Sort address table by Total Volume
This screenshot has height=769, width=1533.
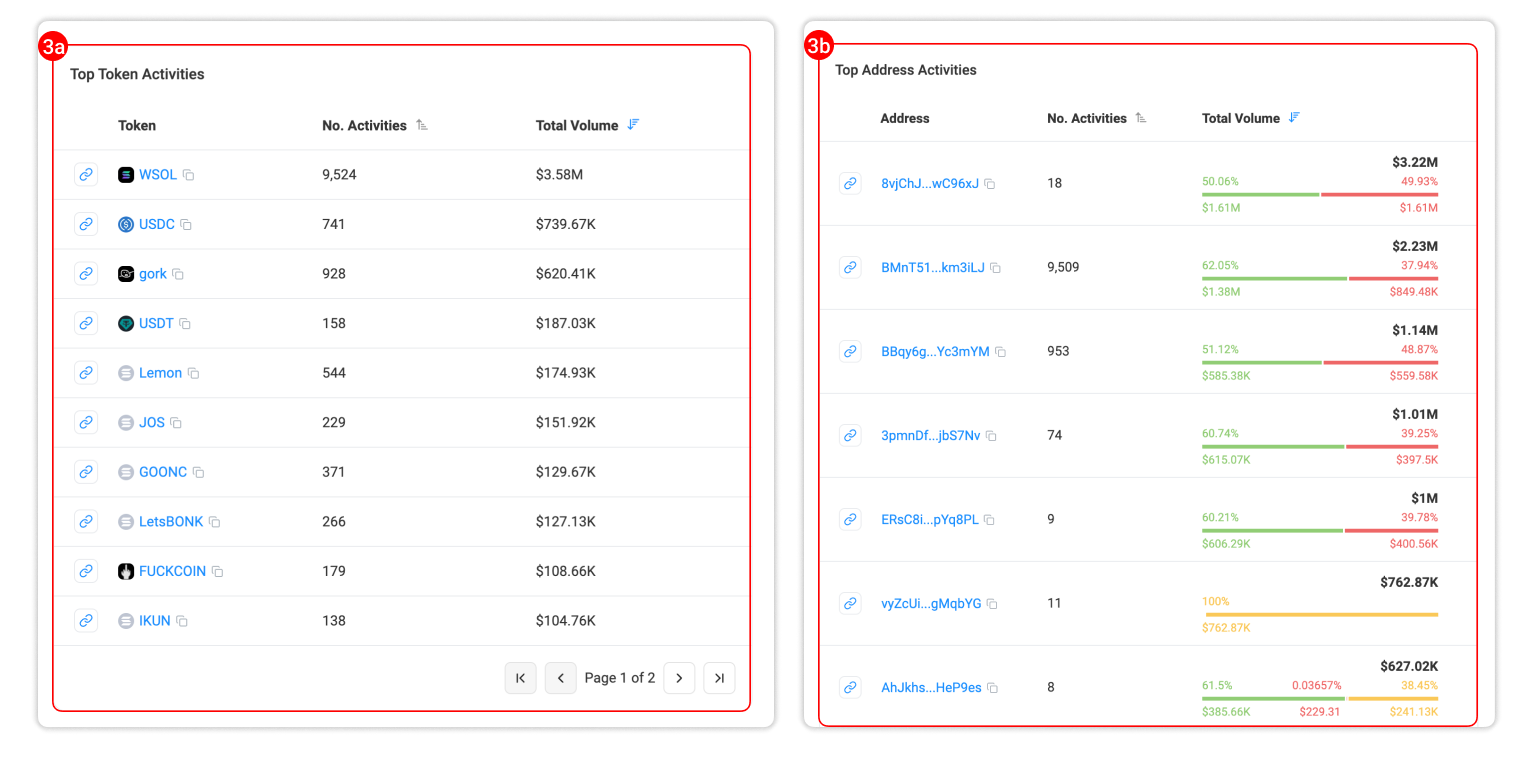(x=1294, y=118)
